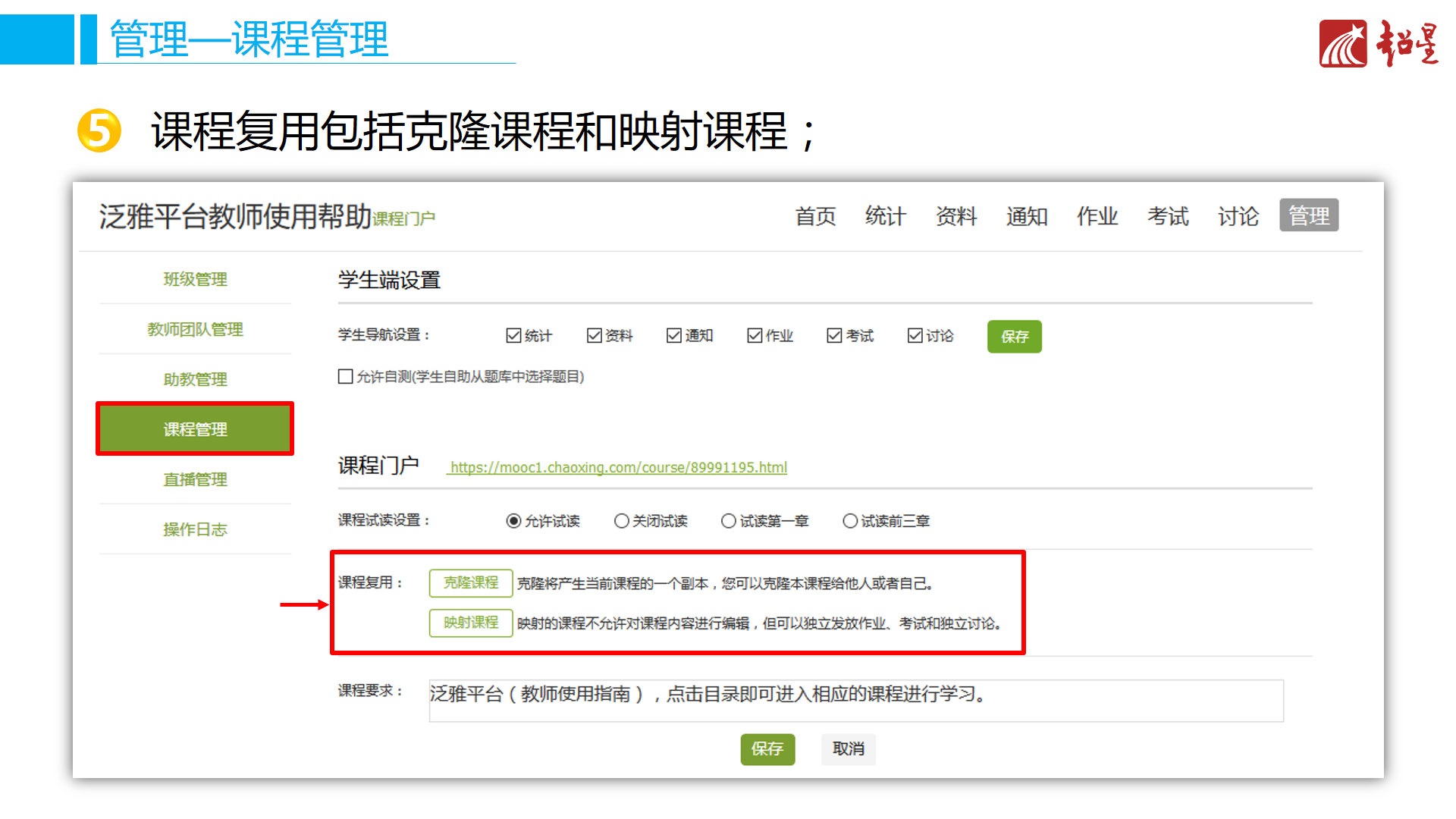Open the course portal chaoxing link
Screen dimensions: 1456x819
click(618, 468)
